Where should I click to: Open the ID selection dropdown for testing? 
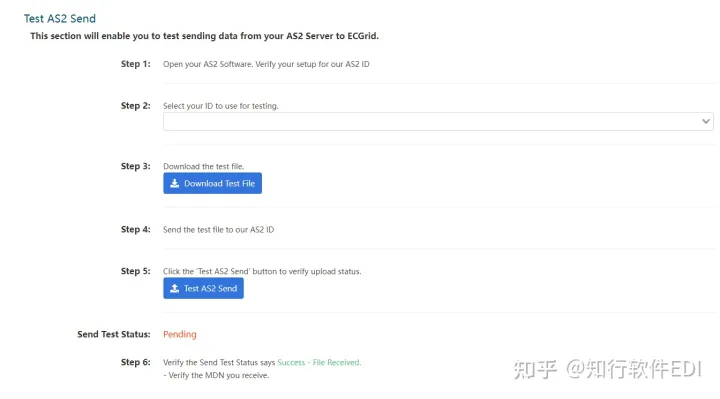[x=438, y=122]
